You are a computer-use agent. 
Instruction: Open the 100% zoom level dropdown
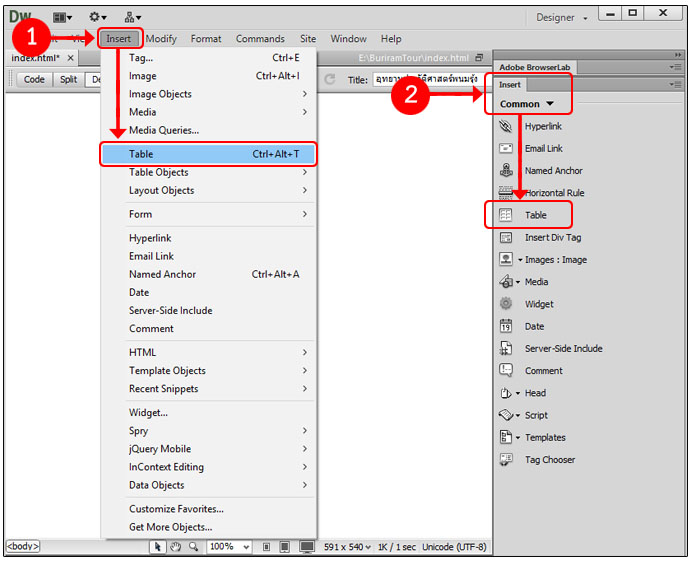click(x=229, y=547)
